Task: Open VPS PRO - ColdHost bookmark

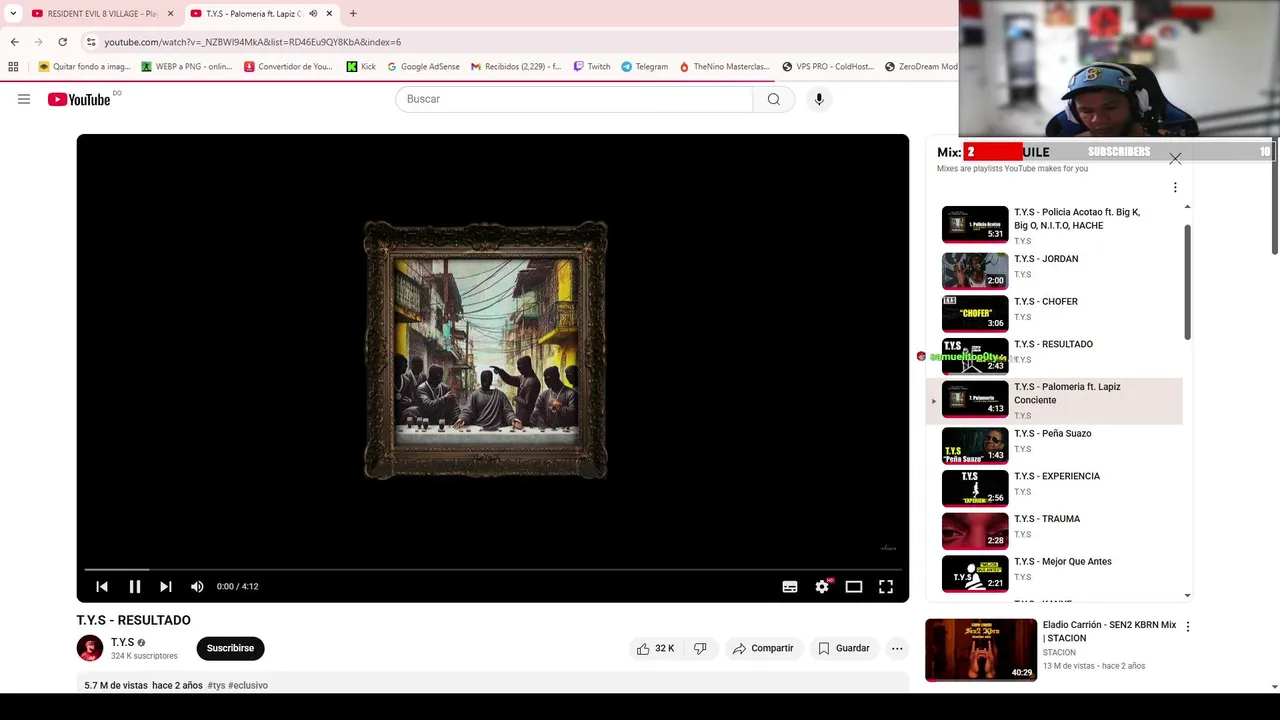Action: (x=828, y=67)
